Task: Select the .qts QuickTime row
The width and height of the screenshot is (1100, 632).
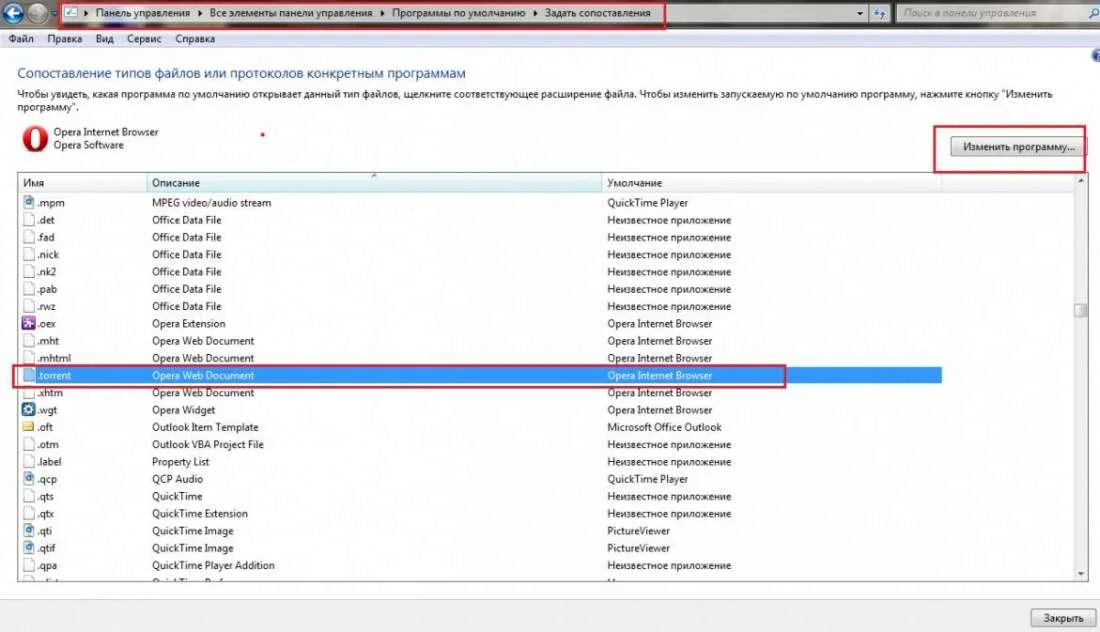Action: (480, 496)
